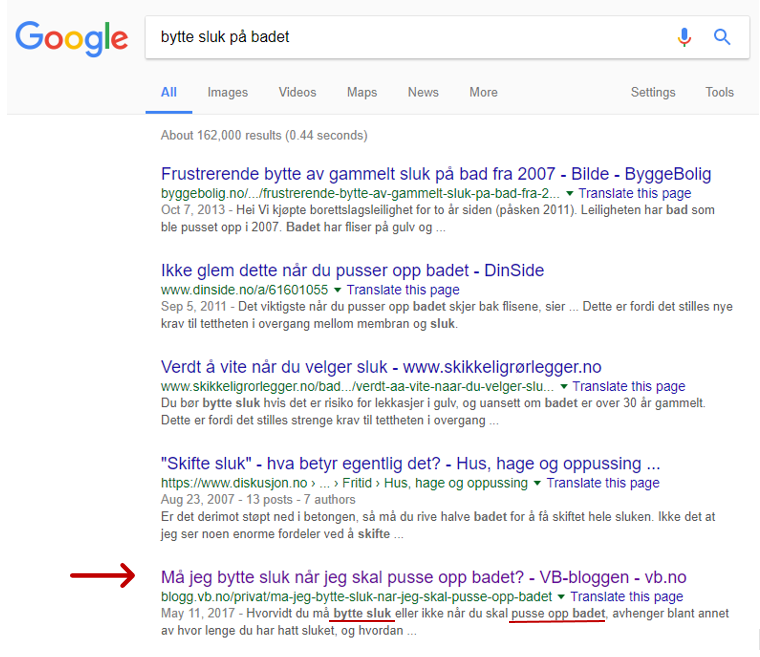Translate the blogg.vb.no result page

(626, 596)
